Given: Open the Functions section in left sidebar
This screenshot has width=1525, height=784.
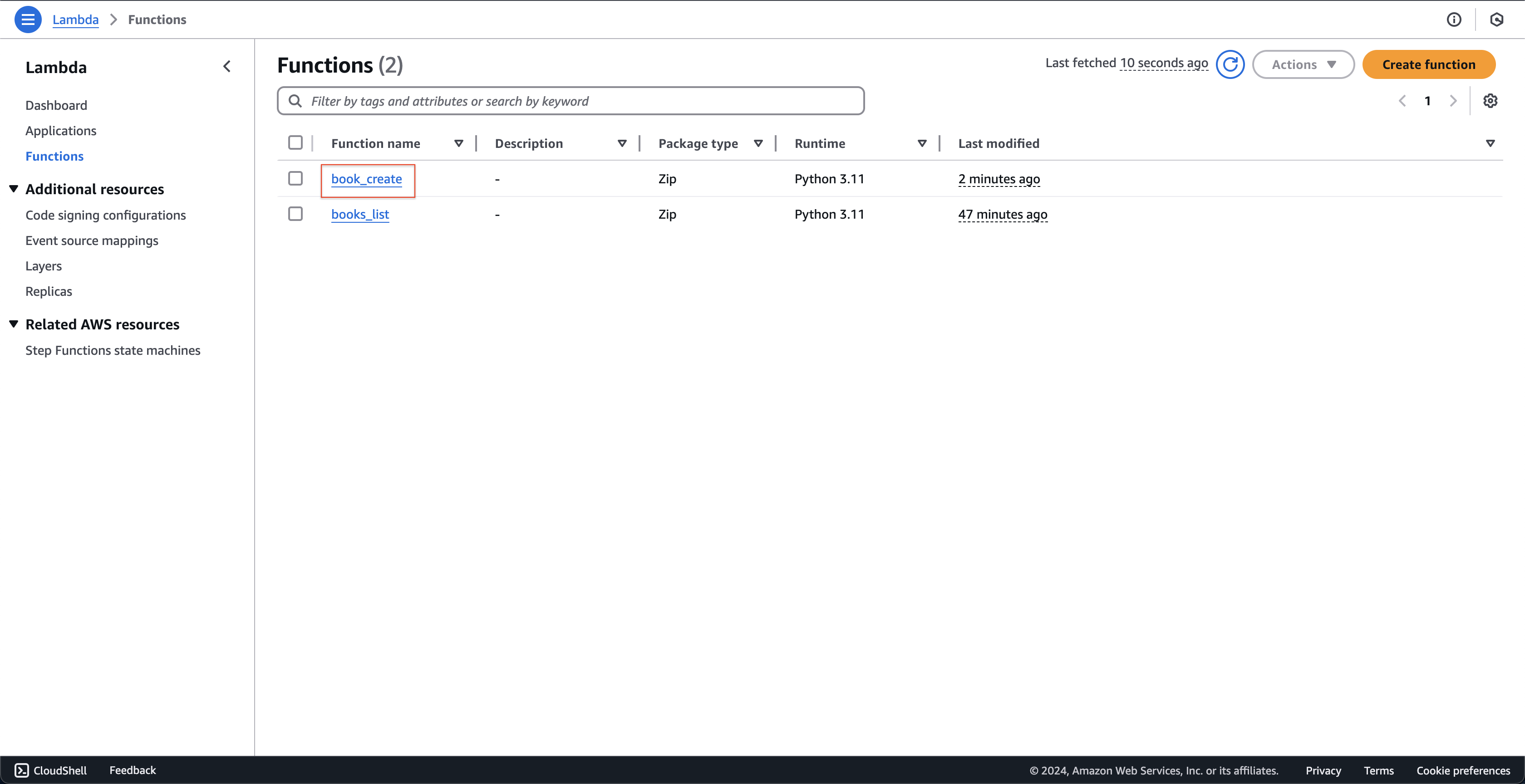Looking at the screenshot, I should (55, 155).
